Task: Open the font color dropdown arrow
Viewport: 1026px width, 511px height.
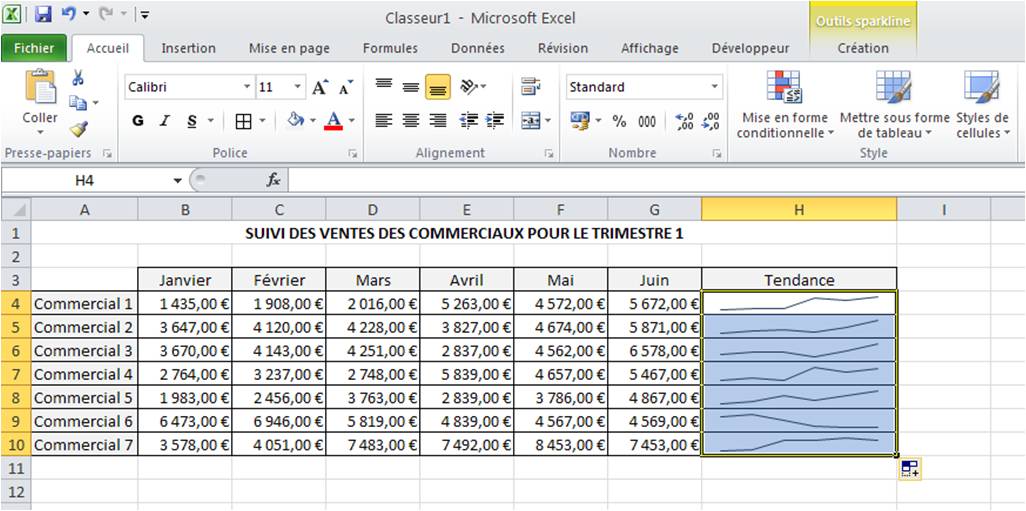Action: pos(351,121)
